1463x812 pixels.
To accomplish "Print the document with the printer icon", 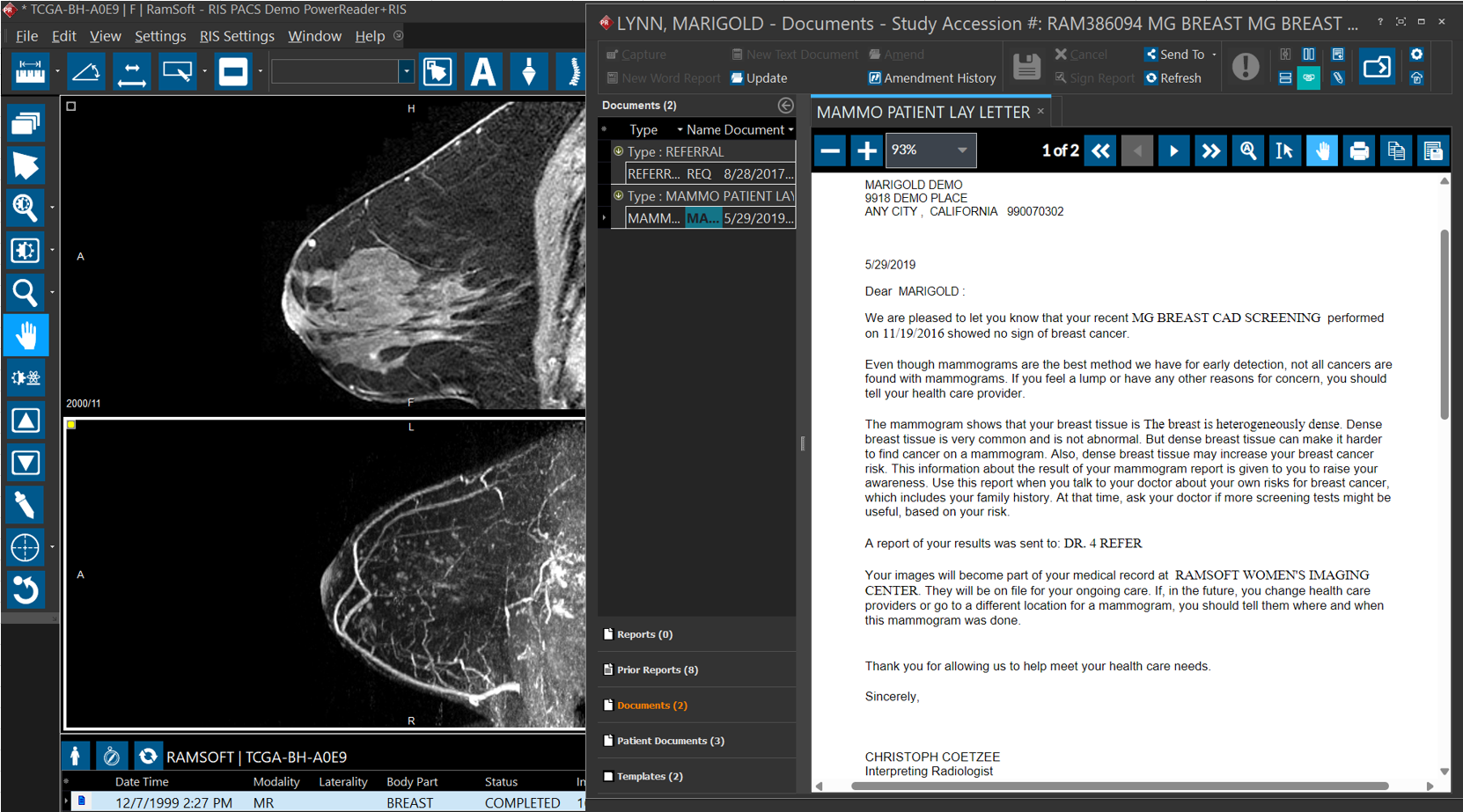I will [x=1359, y=151].
